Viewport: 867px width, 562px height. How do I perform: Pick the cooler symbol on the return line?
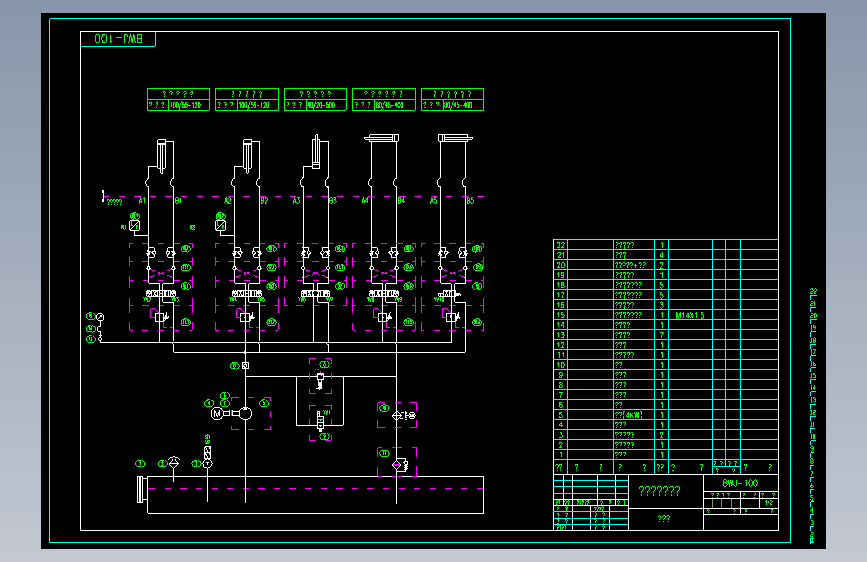(x=404, y=415)
